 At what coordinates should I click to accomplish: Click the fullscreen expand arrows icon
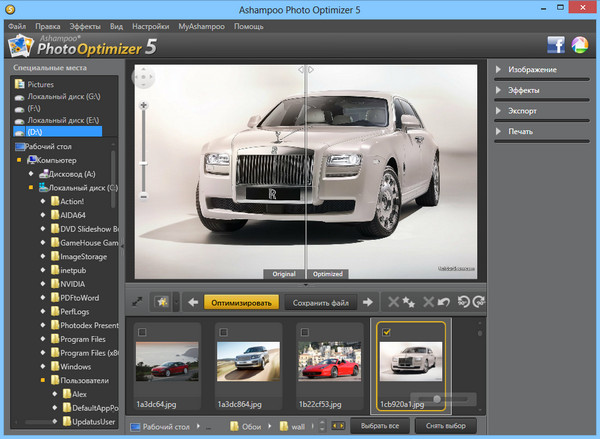click(136, 300)
